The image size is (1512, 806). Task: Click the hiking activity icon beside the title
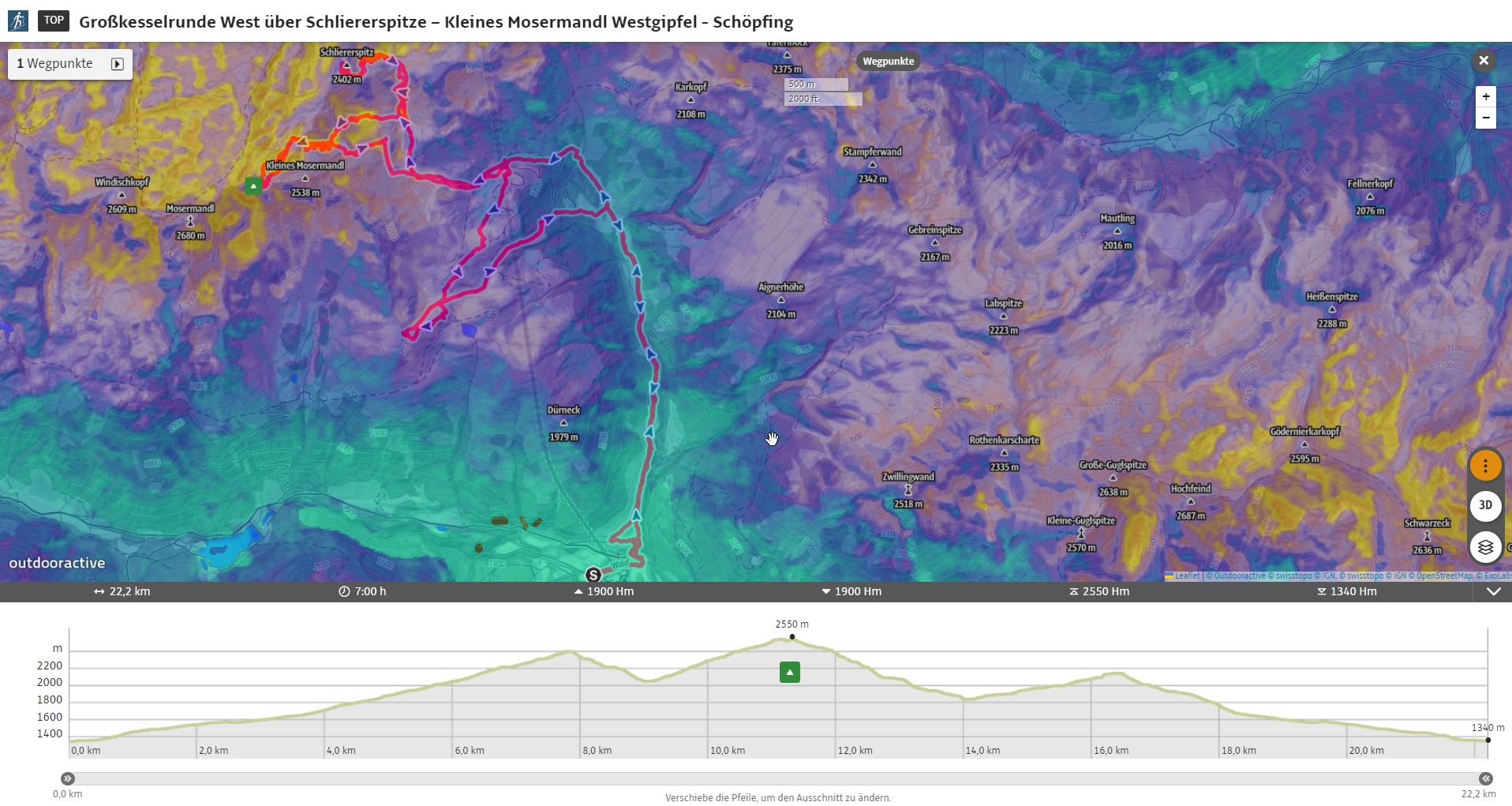click(18, 21)
